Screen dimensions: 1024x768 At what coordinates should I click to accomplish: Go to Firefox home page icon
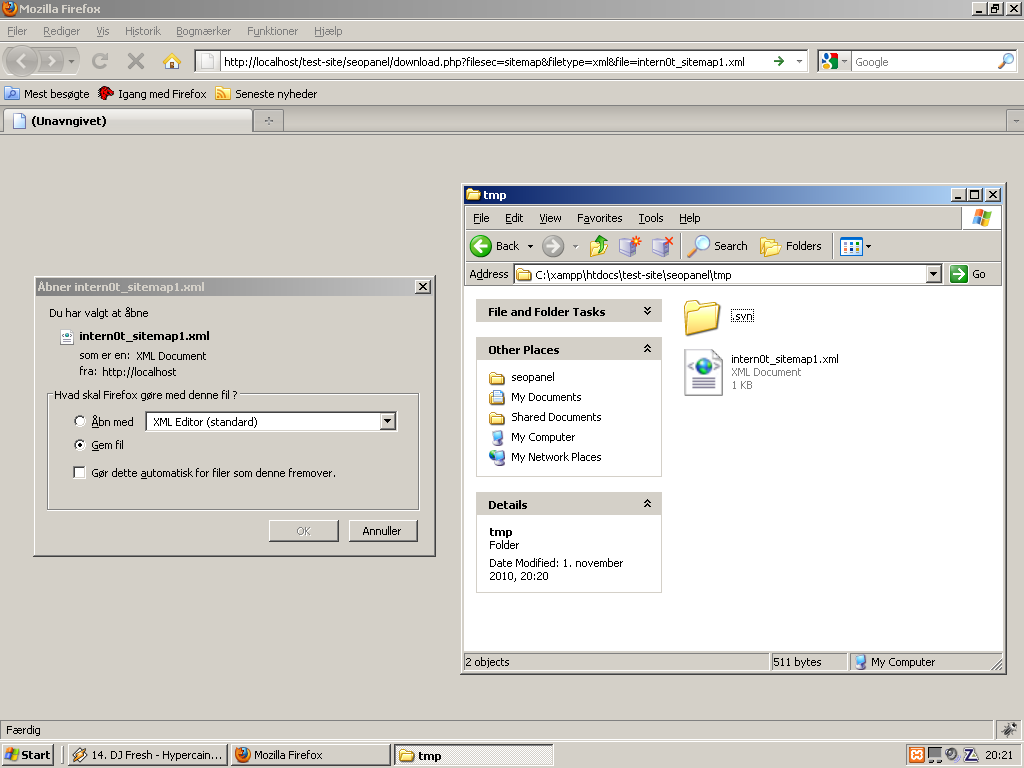pos(172,61)
